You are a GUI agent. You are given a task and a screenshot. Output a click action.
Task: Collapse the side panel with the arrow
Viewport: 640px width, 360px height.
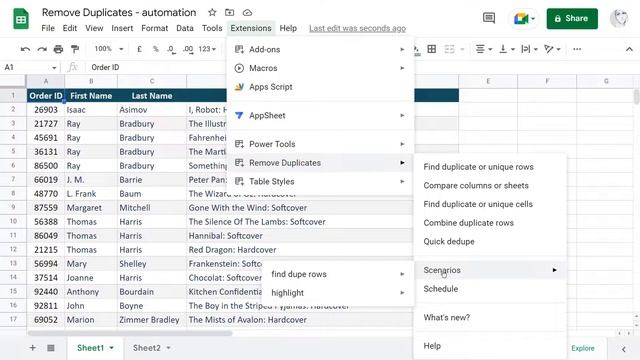click(x=624, y=349)
